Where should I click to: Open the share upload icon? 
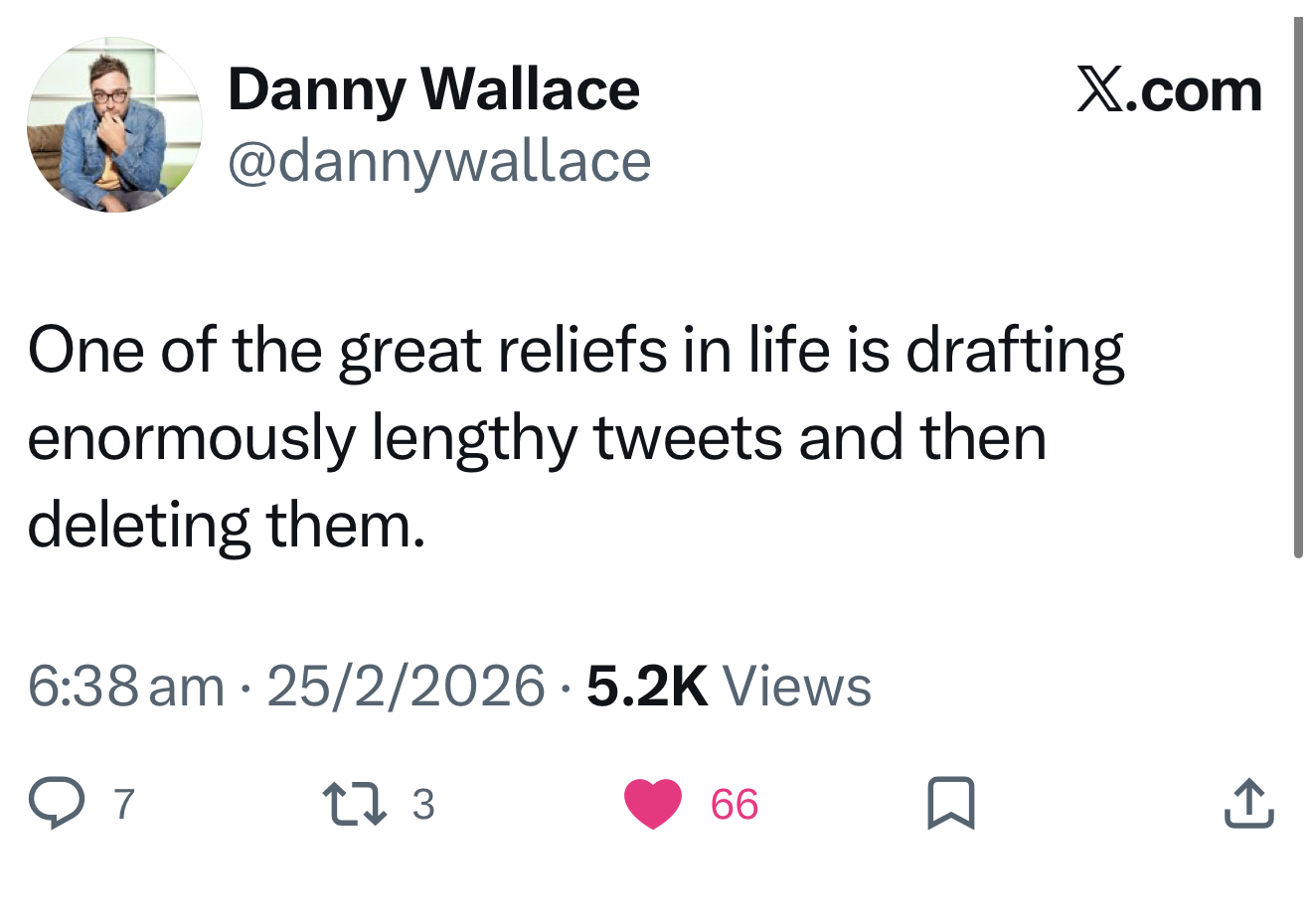[x=1248, y=804]
